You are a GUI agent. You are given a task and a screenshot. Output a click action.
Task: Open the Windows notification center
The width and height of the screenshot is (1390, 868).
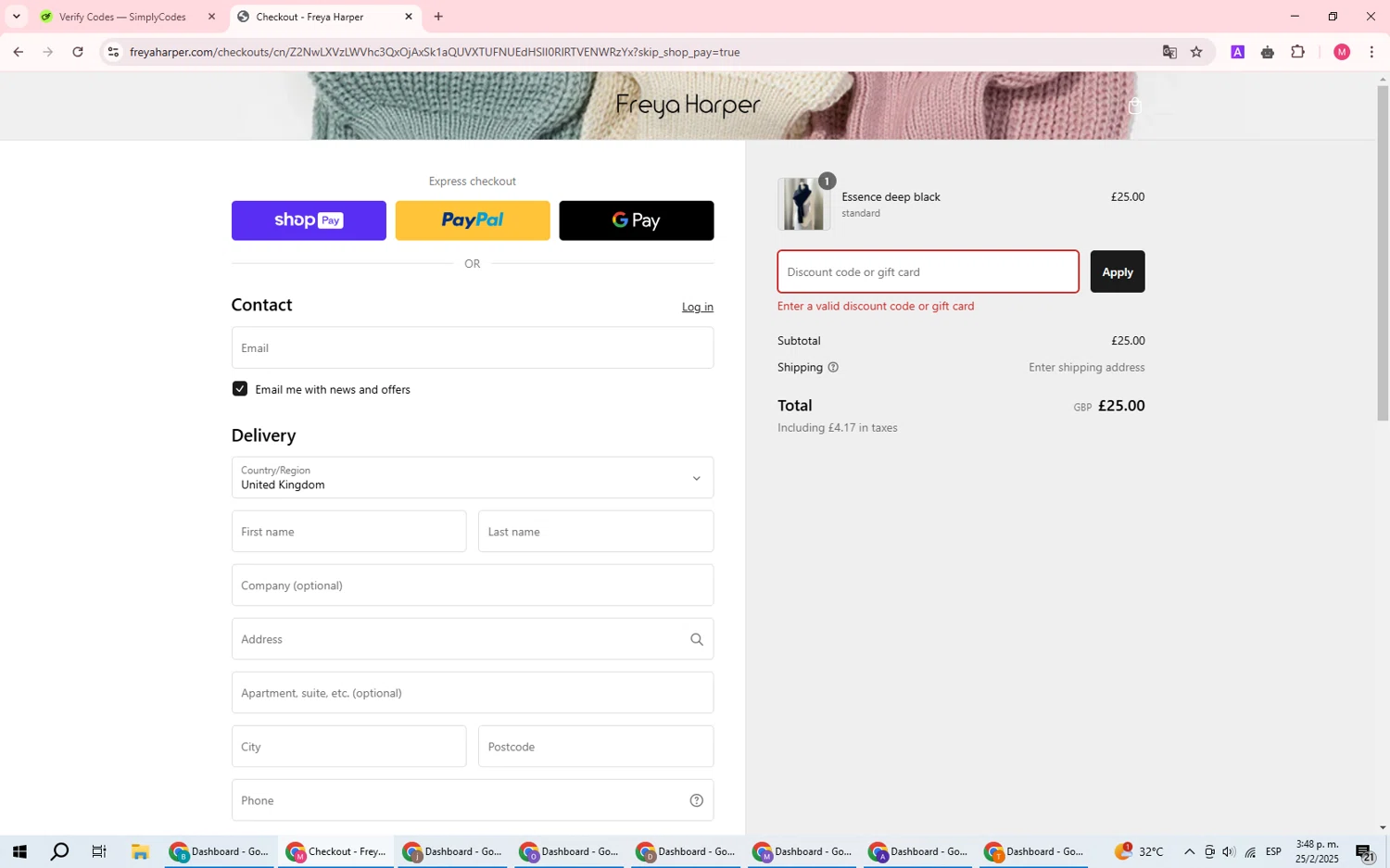(1365, 852)
